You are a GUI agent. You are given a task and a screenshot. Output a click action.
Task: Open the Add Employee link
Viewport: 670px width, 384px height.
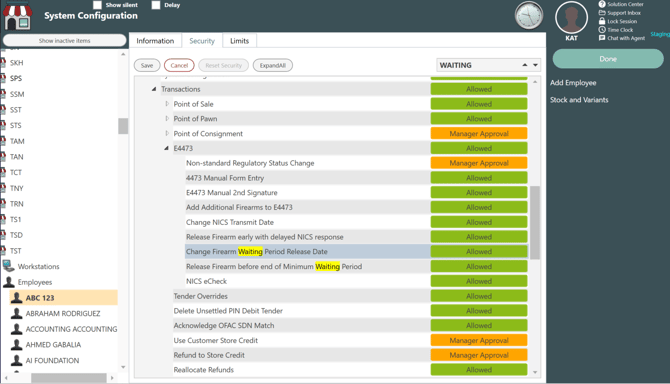[x=573, y=83]
